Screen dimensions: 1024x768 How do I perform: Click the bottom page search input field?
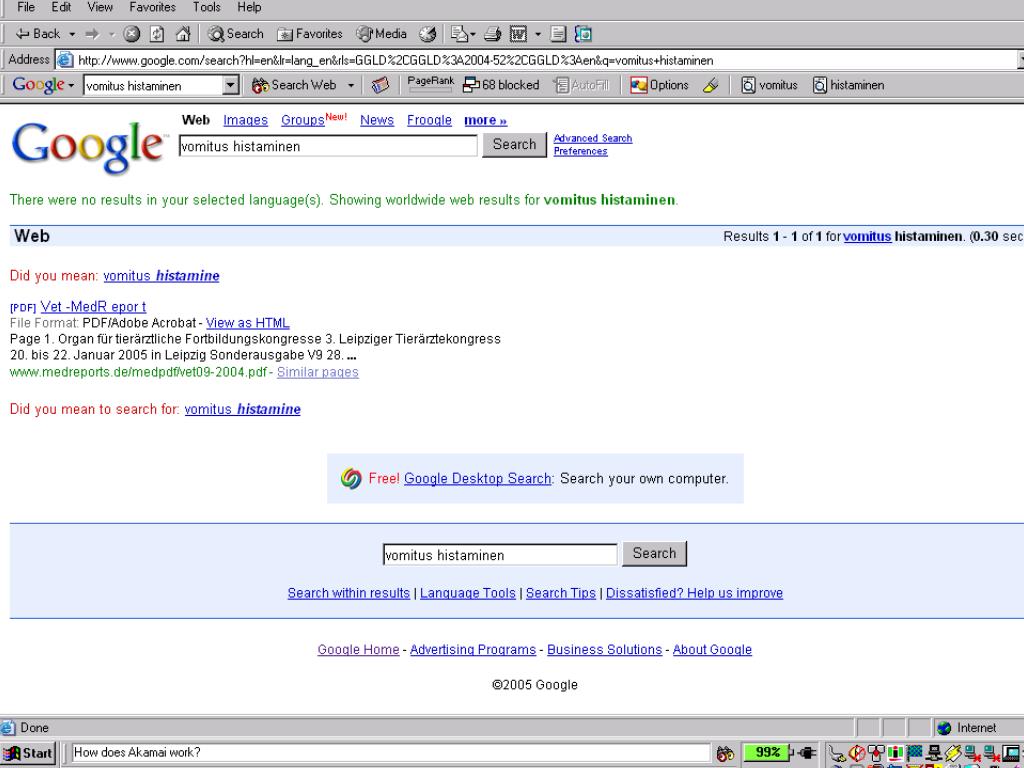click(x=500, y=555)
